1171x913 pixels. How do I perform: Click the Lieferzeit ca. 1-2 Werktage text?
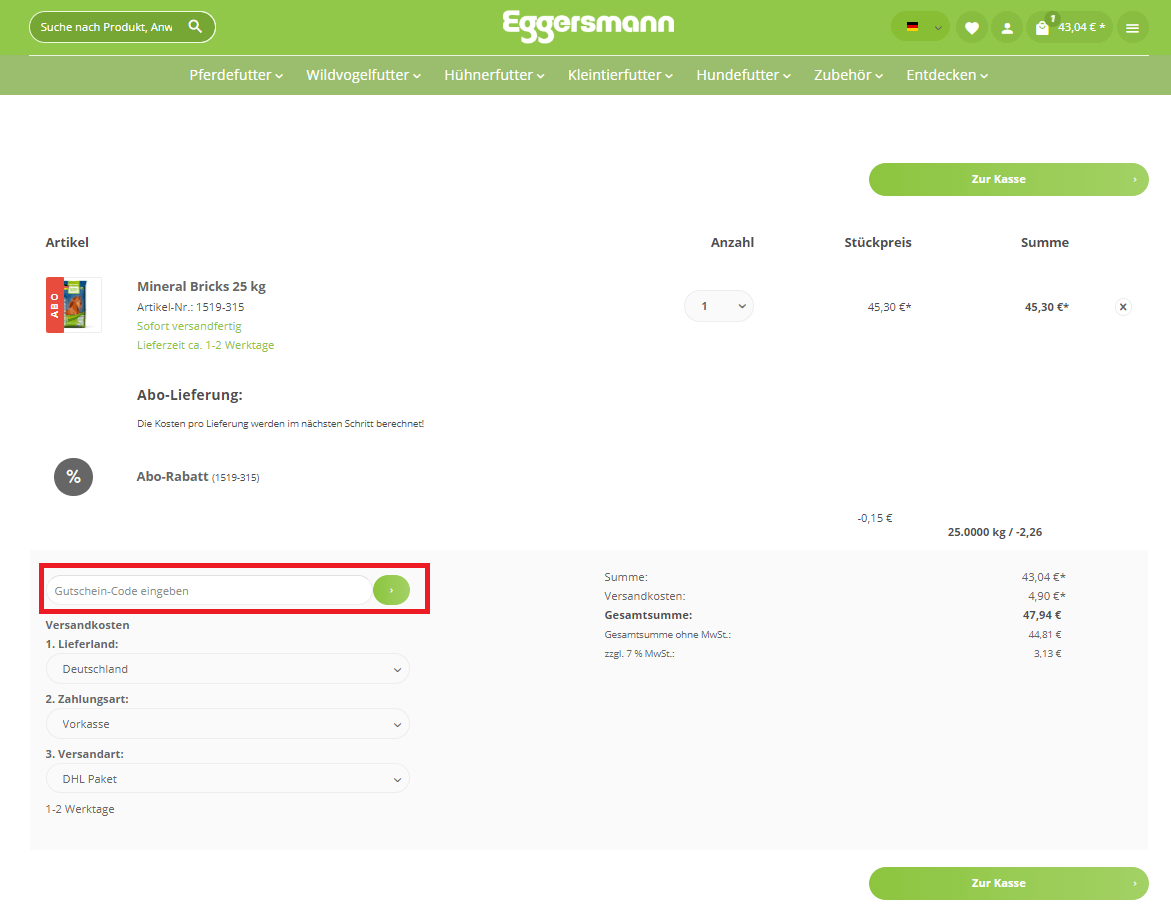[205, 345]
